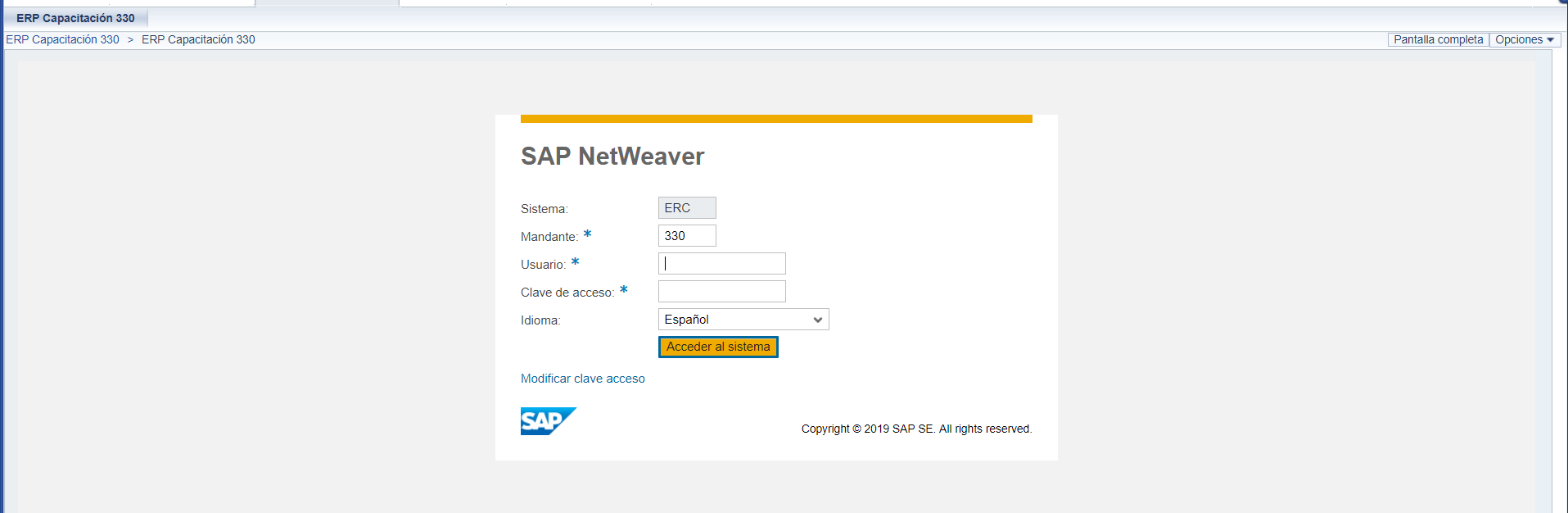Click the Clave de acceso: label
Screen dimensions: 1568x513
pyautogui.click(x=567, y=293)
